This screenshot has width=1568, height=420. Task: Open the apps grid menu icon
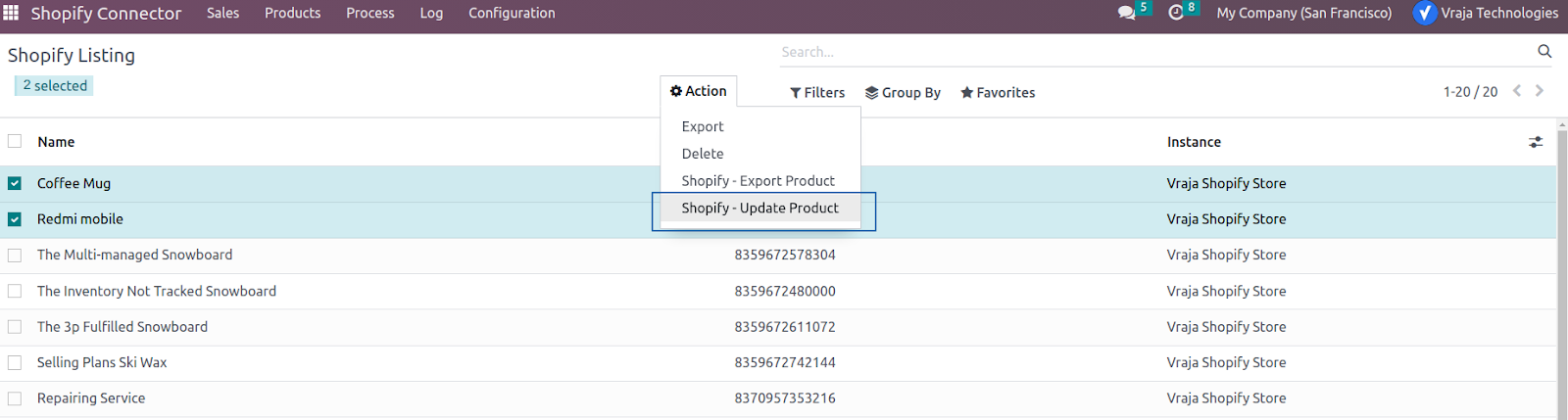click(x=12, y=13)
